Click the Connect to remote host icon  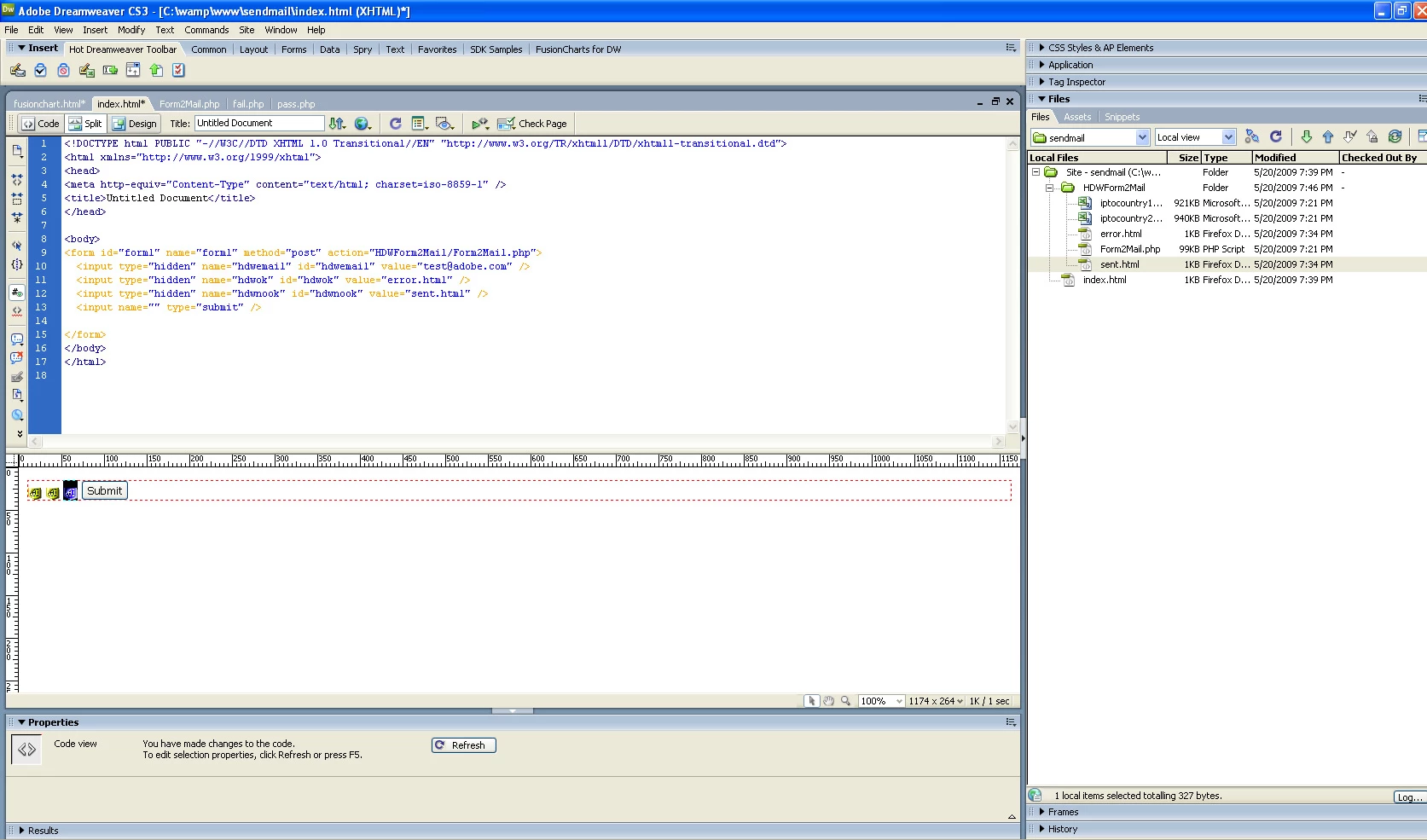(x=1252, y=136)
